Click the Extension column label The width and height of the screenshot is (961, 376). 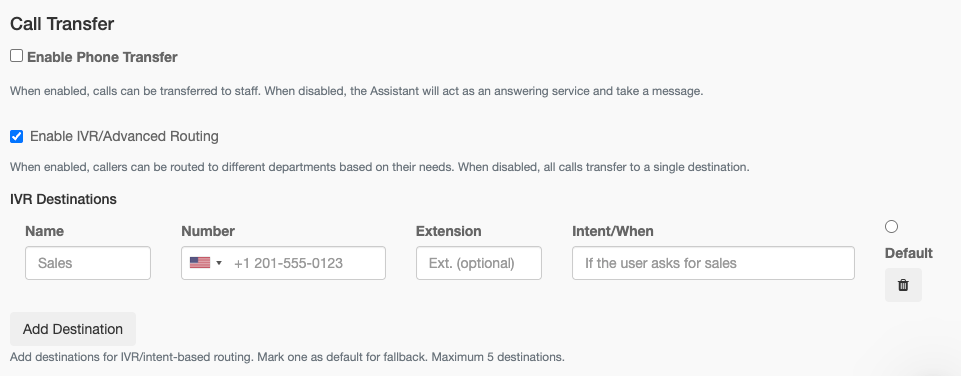[449, 231]
